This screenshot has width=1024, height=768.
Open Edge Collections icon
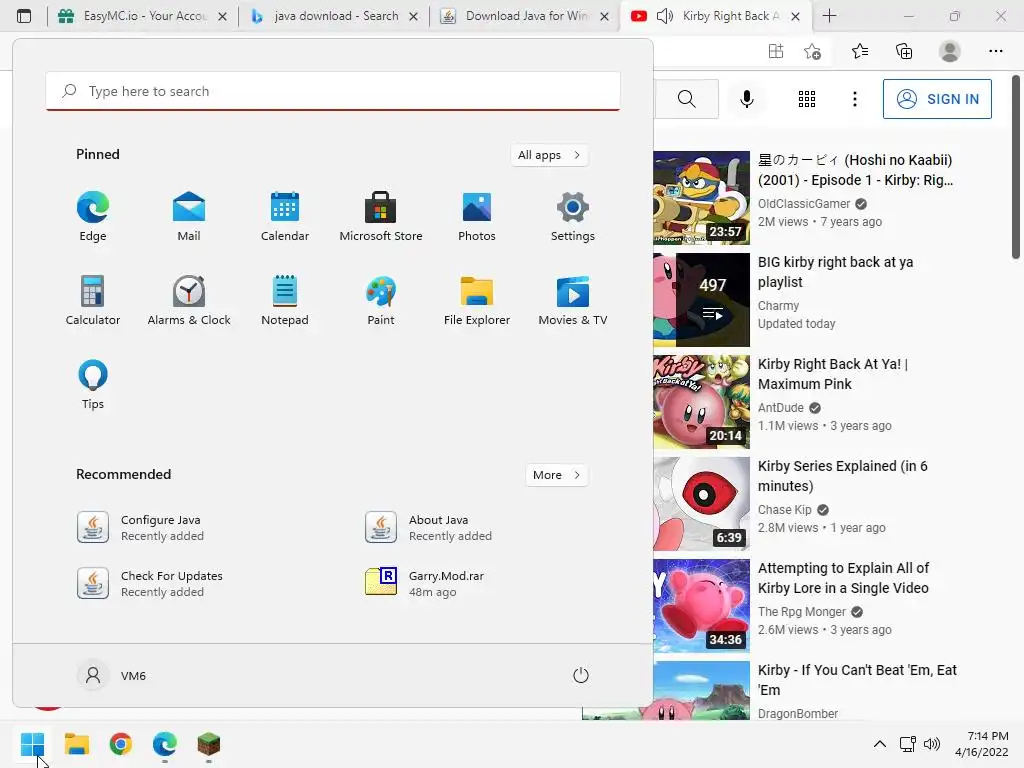click(904, 51)
